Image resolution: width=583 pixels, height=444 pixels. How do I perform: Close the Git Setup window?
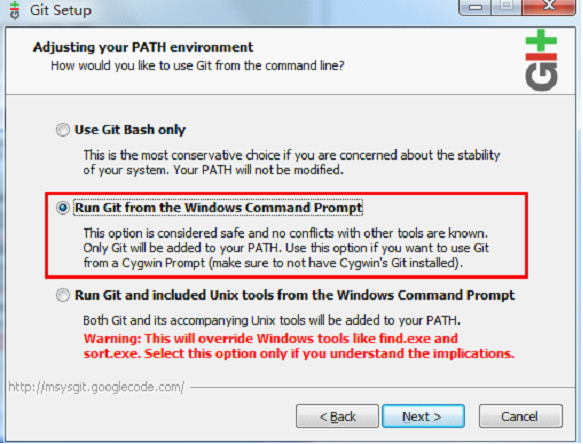click(x=549, y=7)
